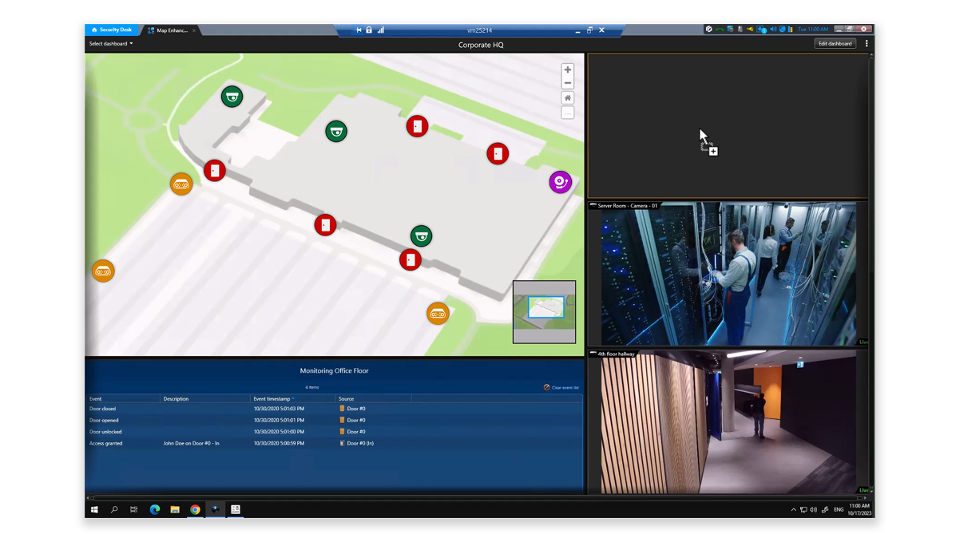Screen dimensions: 960x542
Task: Switch to the Security Desk tab
Action: click(x=112, y=30)
